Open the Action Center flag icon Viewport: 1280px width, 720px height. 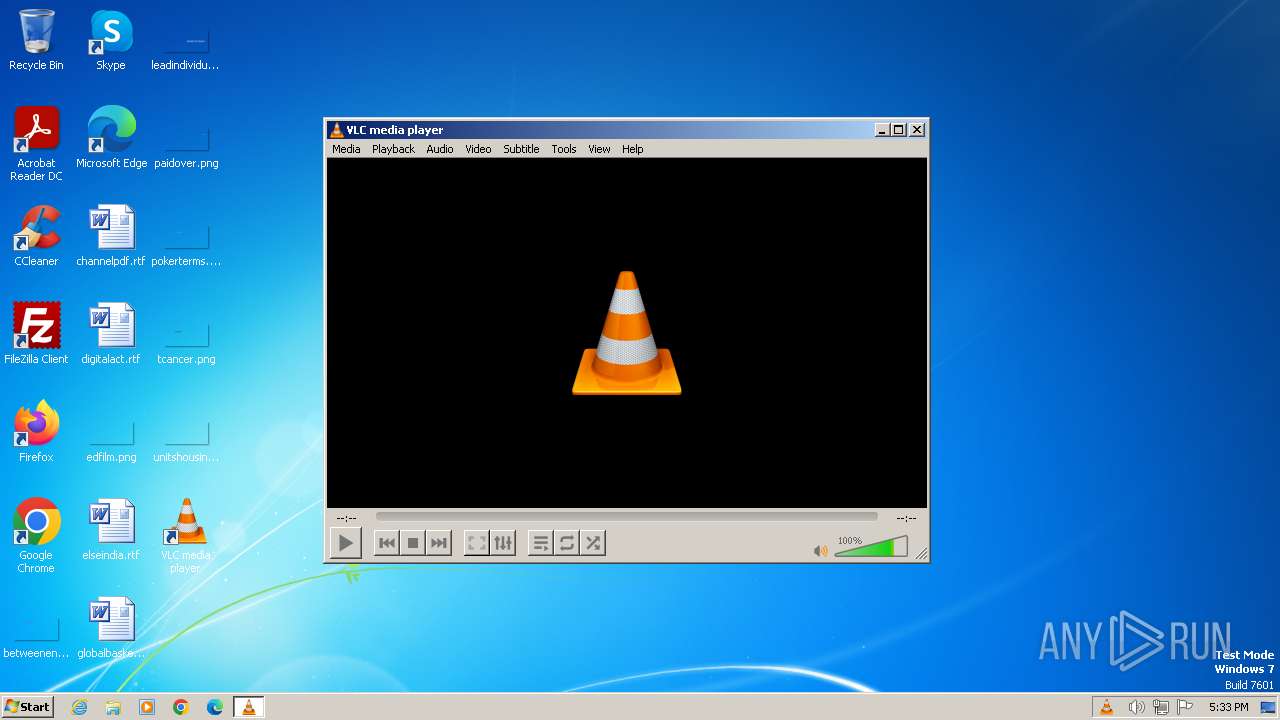(1186, 707)
